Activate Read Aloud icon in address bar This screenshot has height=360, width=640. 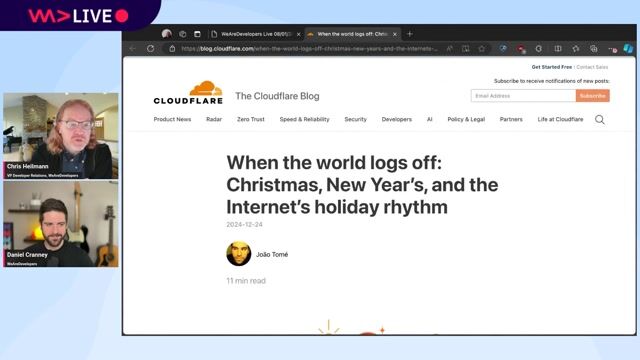(x=449, y=49)
